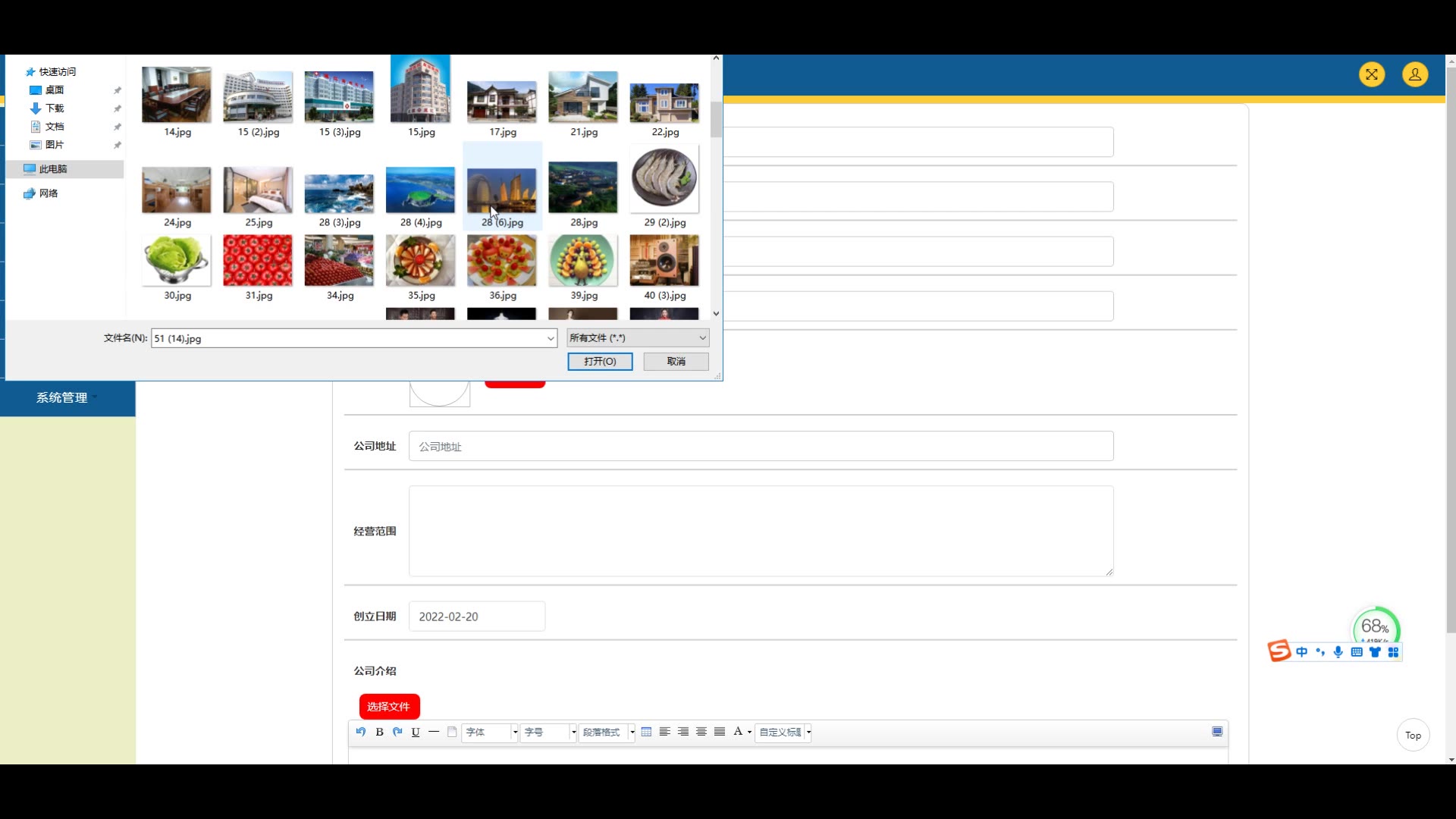This screenshot has height=819, width=1456.
Task: Click the yellow fullscreen icon in the header
Action: 1372,74
